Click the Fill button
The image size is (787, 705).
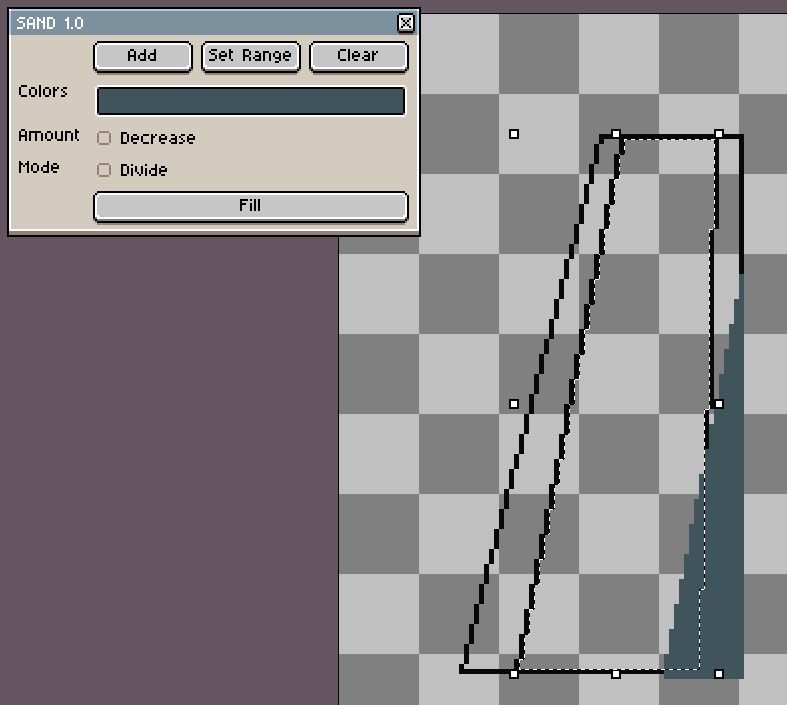250,206
